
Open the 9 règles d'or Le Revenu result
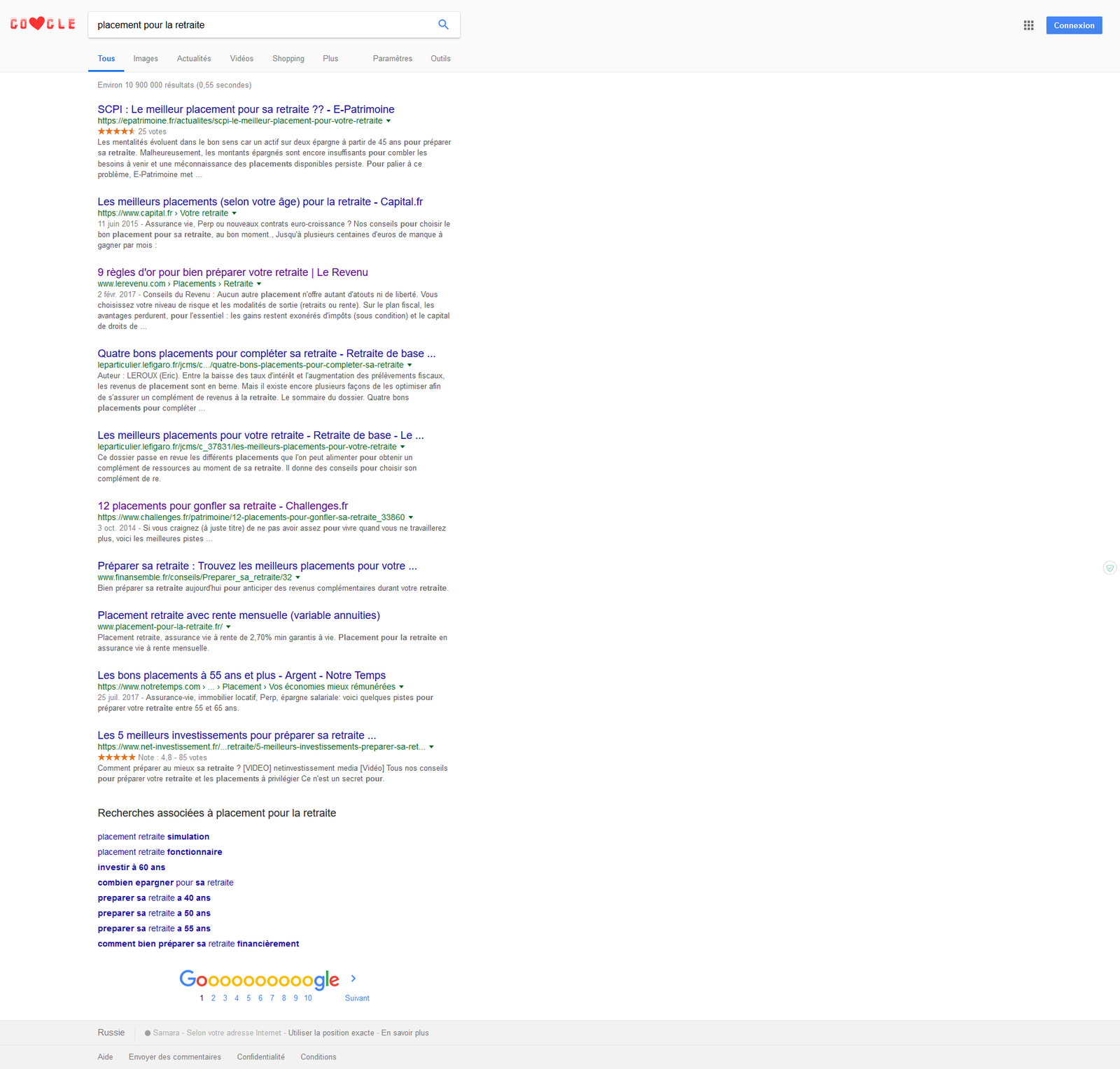click(x=232, y=272)
